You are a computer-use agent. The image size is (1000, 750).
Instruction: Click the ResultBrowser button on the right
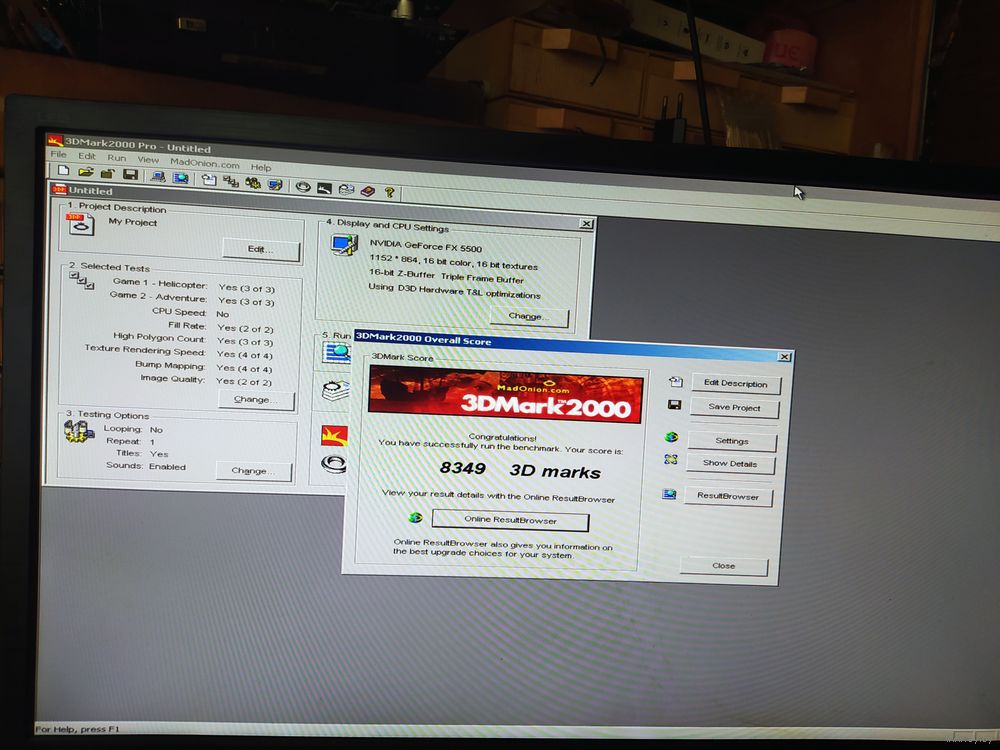[728, 496]
